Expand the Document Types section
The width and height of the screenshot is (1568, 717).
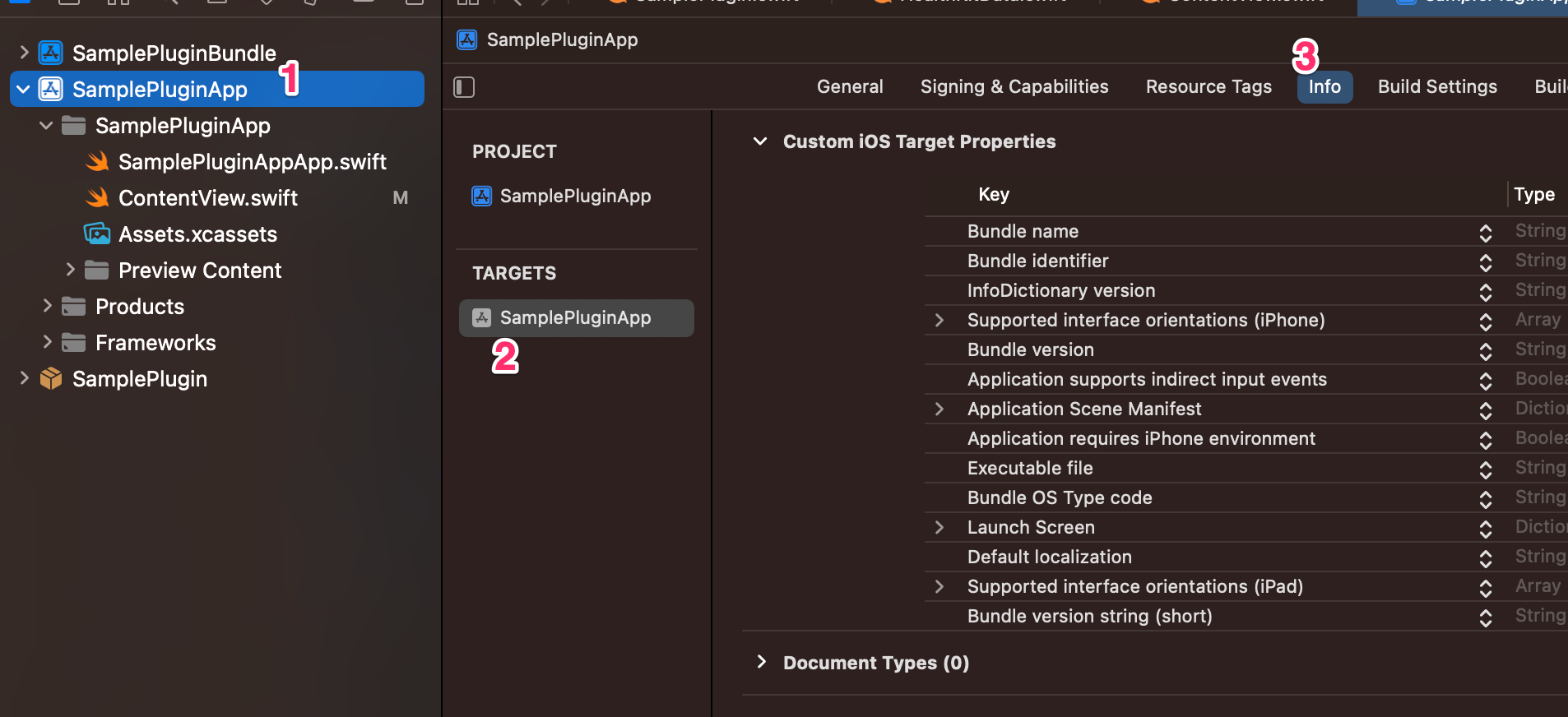point(761,663)
